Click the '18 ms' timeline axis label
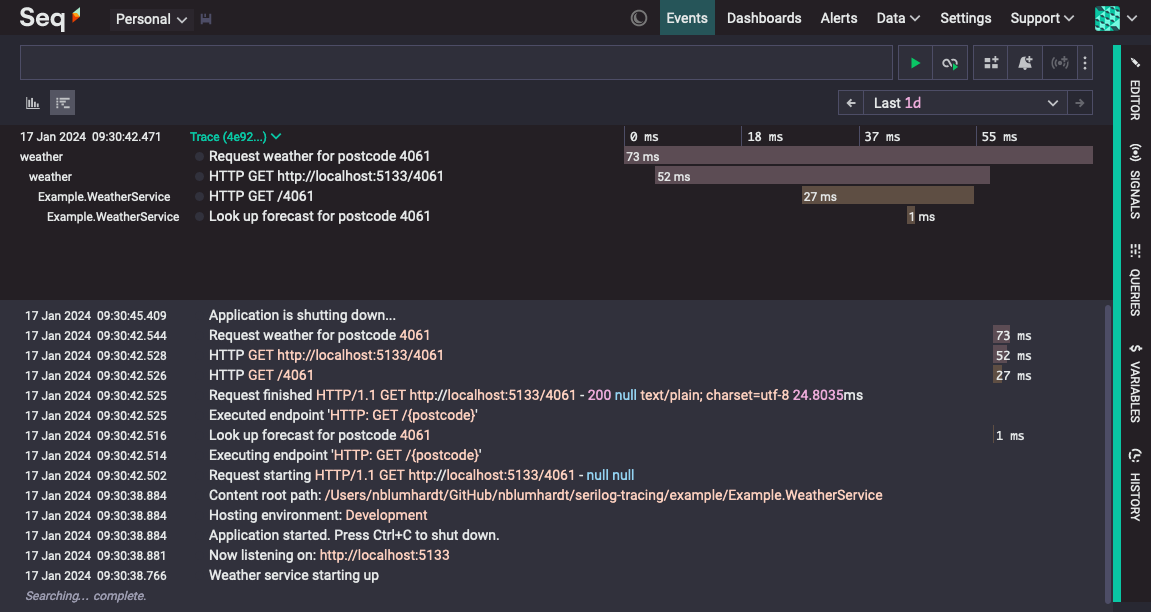The width and height of the screenshot is (1151, 612). 765,136
